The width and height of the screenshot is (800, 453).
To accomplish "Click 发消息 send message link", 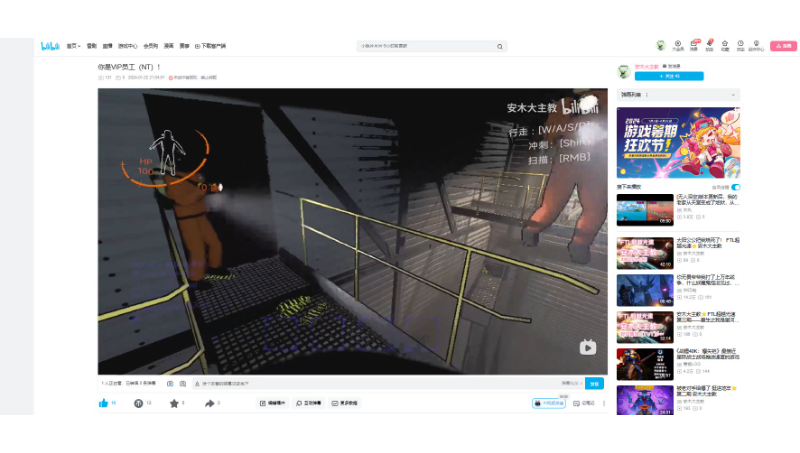I will pos(671,66).
